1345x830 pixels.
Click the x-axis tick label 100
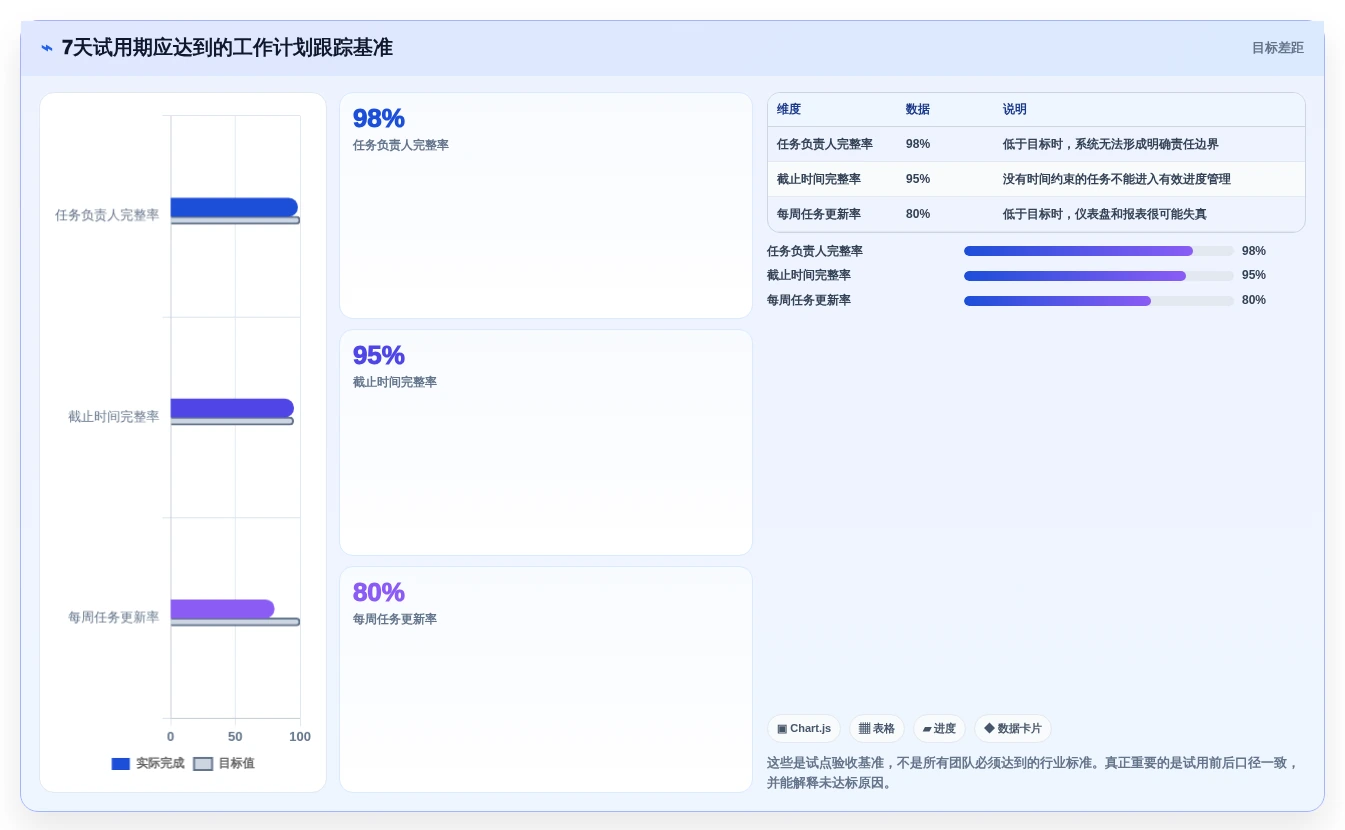[x=300, y=737]
